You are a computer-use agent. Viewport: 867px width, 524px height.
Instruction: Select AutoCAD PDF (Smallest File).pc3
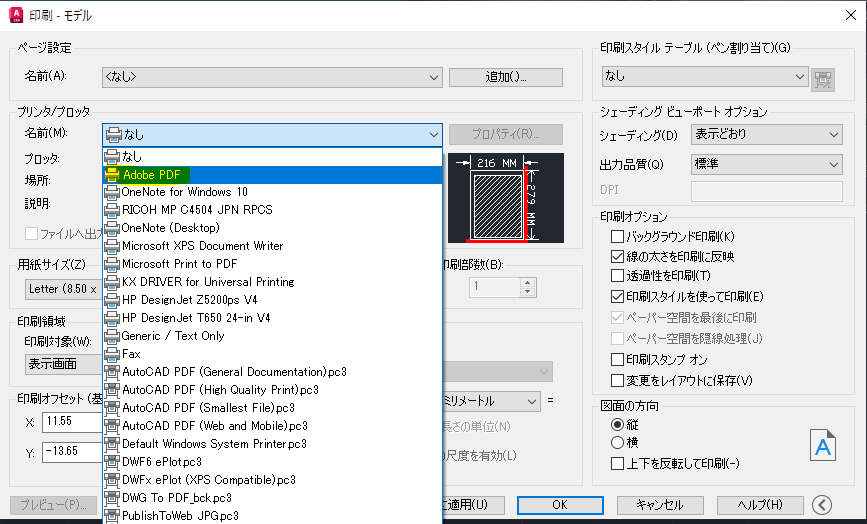(273, 408)
